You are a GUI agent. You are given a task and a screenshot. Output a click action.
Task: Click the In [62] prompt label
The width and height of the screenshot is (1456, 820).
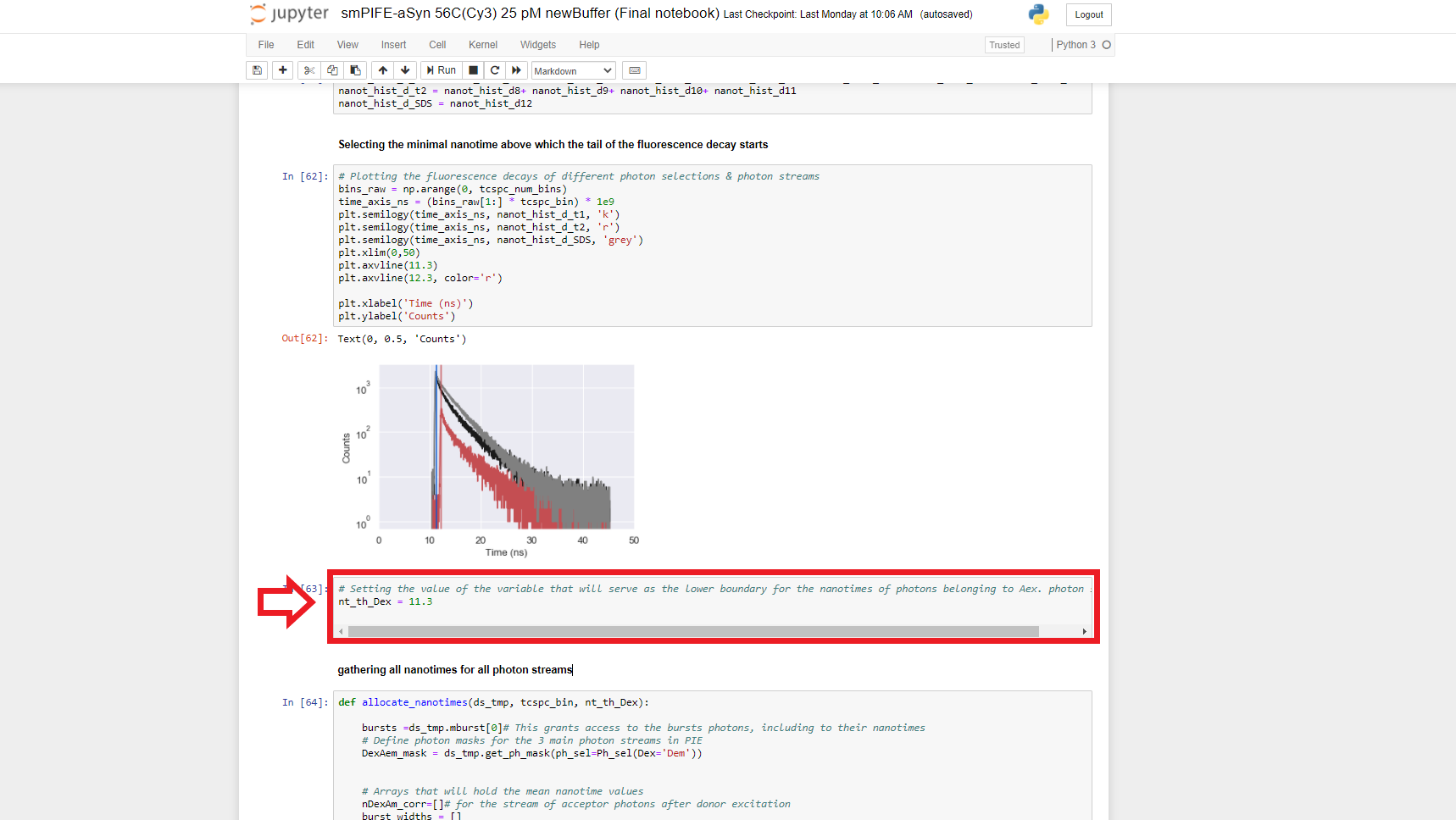pos(305,176)
